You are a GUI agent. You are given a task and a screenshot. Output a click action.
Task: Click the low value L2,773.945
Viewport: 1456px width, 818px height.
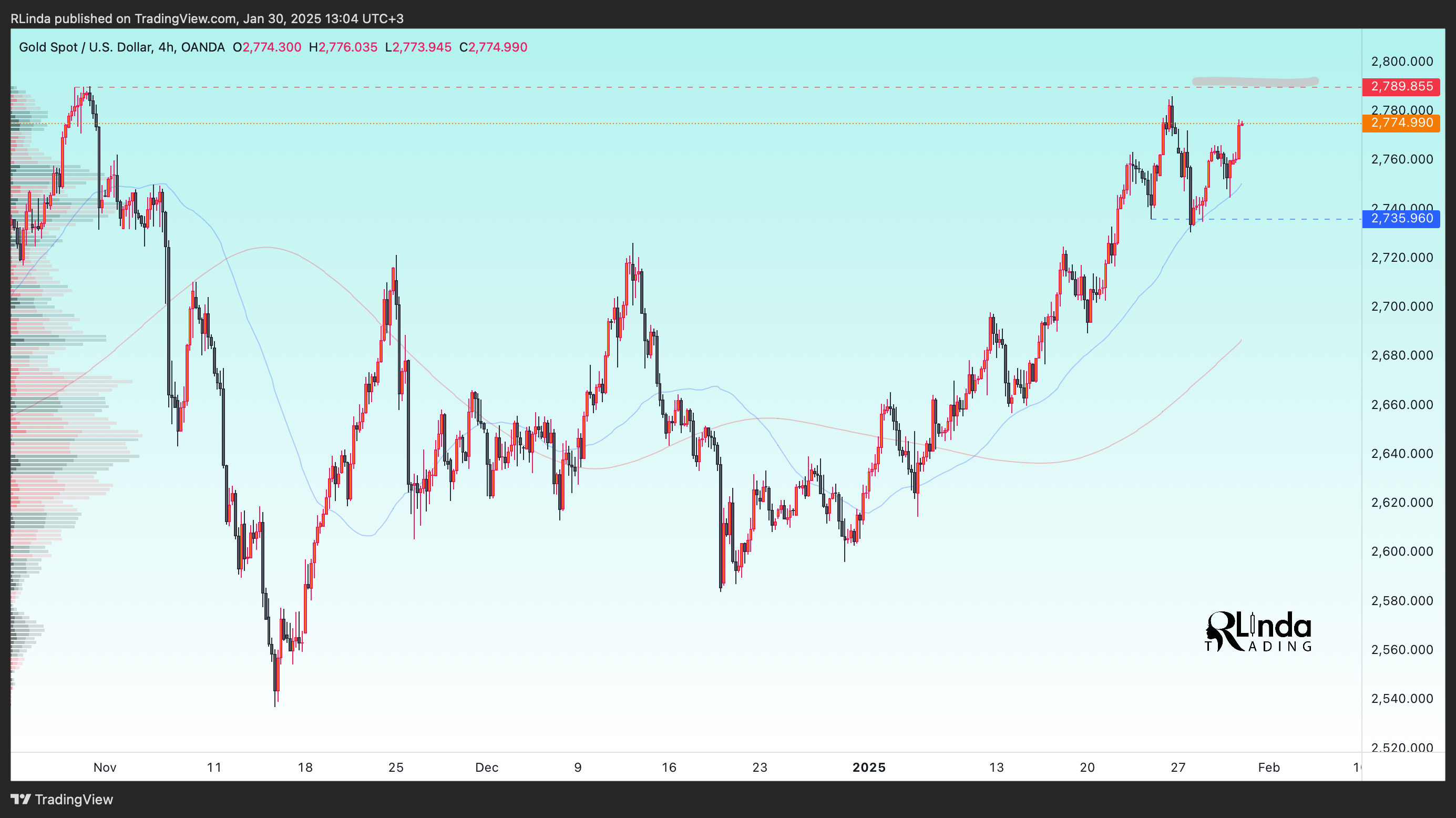point(418,47)
